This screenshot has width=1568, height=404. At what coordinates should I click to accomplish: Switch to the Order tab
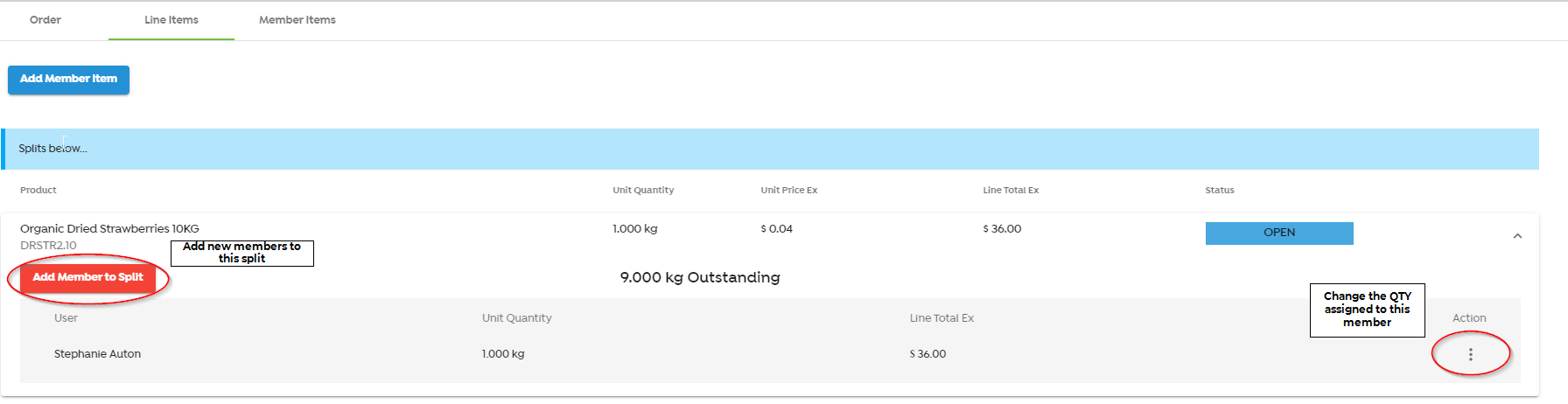pos(45,20)
